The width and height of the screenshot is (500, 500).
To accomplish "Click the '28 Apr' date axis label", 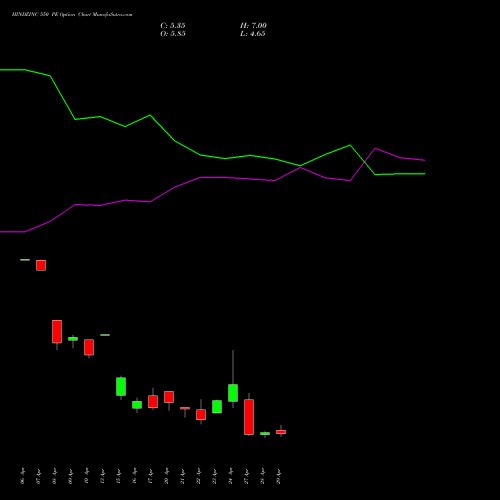I will tap(262, 476).
